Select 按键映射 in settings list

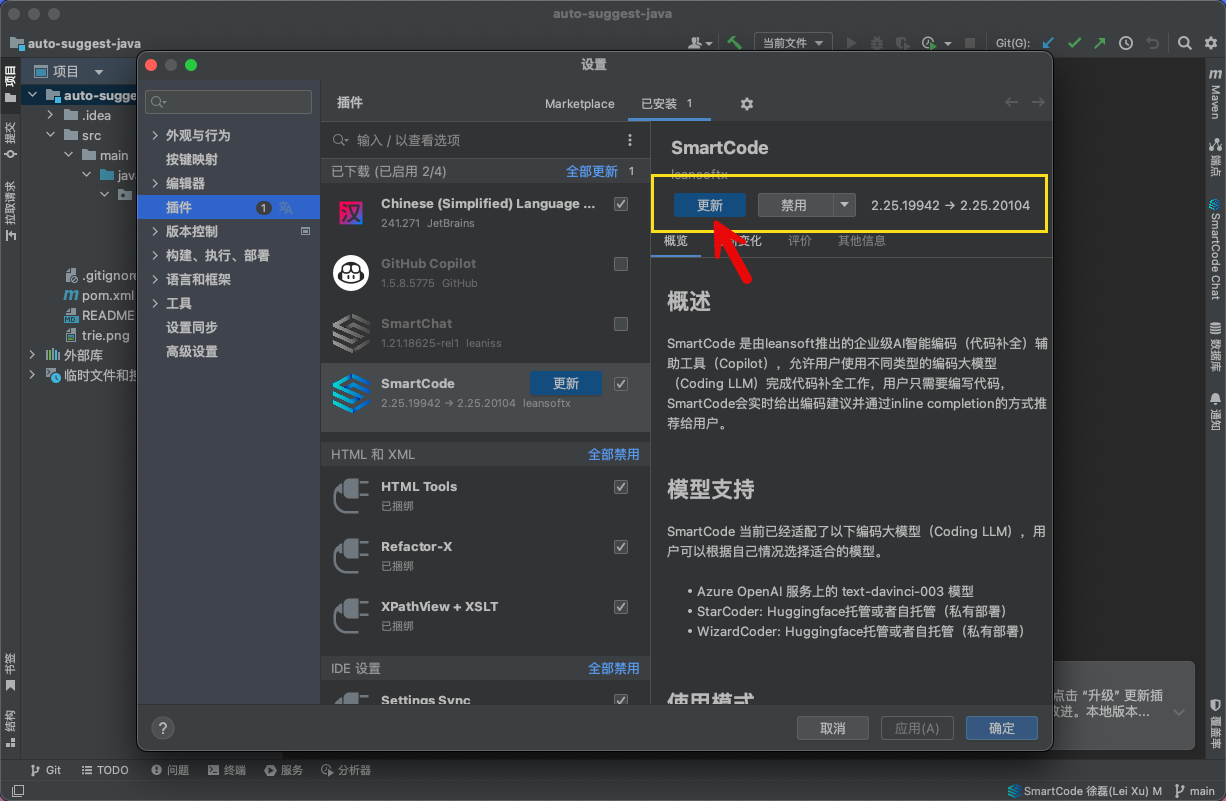pyautogui.click(x=192, y=159)
